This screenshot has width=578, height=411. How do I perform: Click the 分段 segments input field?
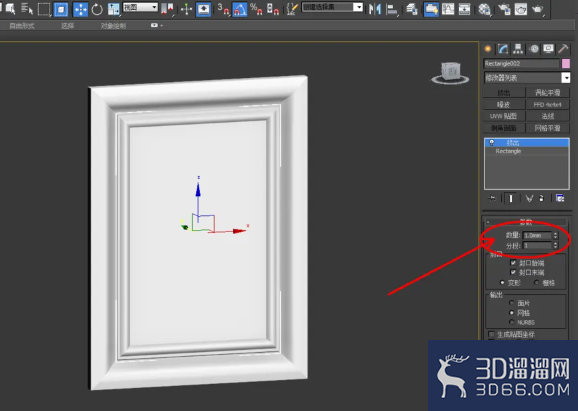pos(537,245)
